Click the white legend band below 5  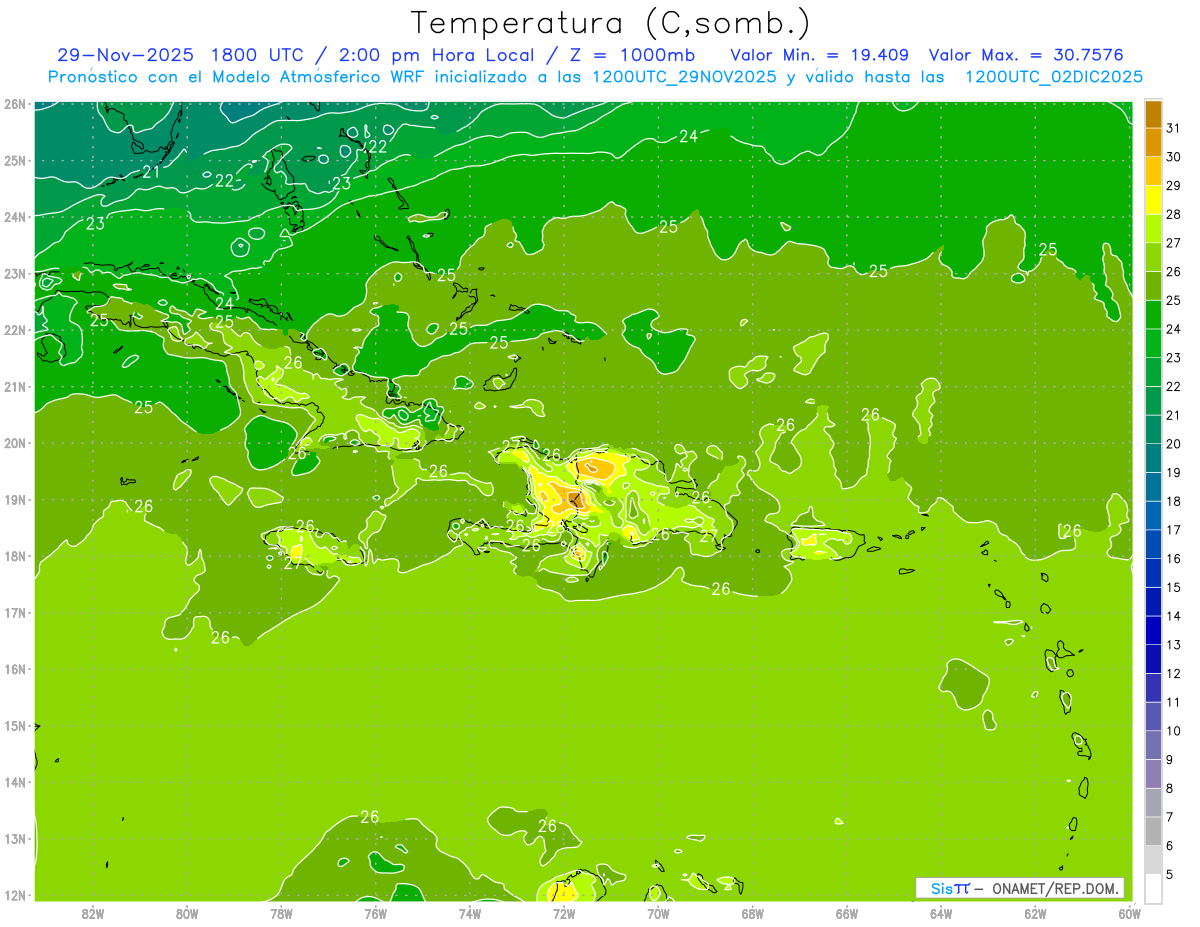point(1153,888)
